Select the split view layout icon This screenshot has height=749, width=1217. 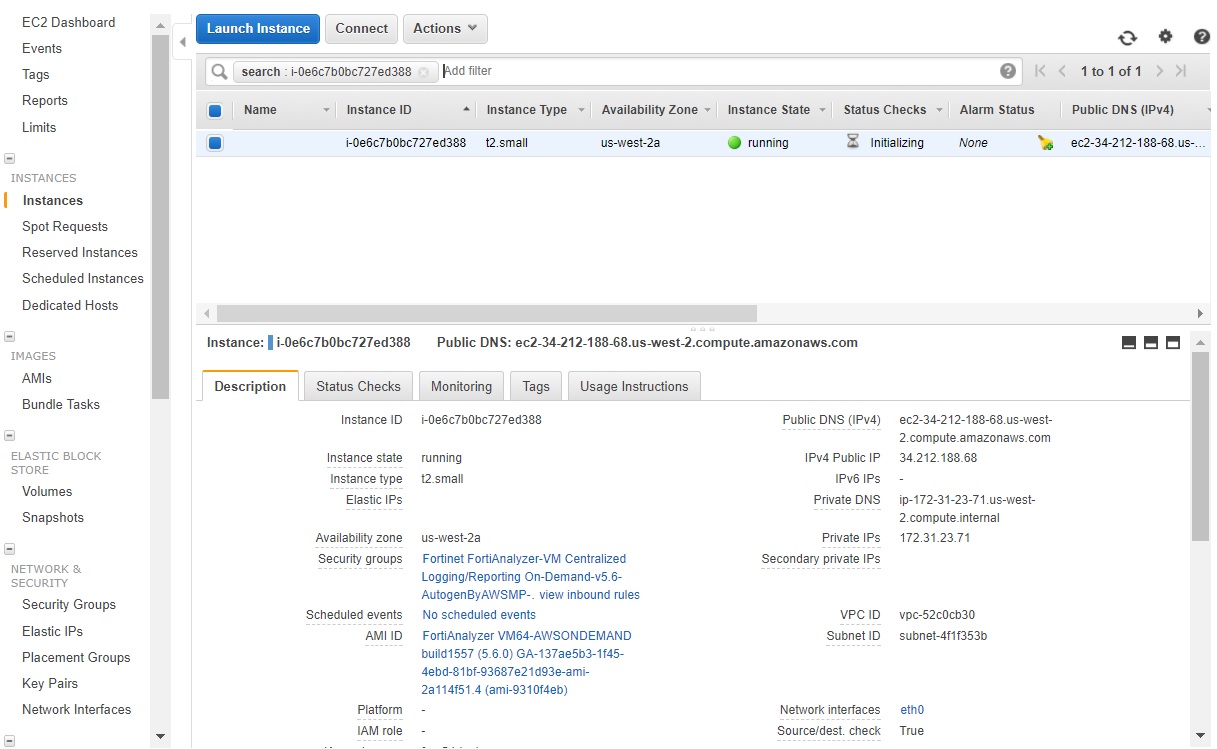point(1151,342)
